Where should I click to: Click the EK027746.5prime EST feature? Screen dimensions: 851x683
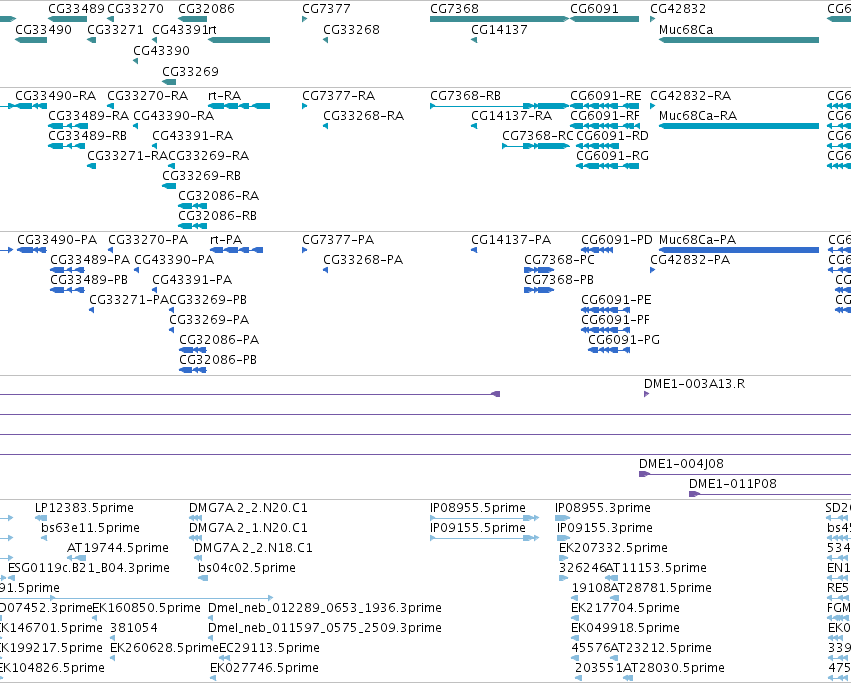[x=213, y=678]
